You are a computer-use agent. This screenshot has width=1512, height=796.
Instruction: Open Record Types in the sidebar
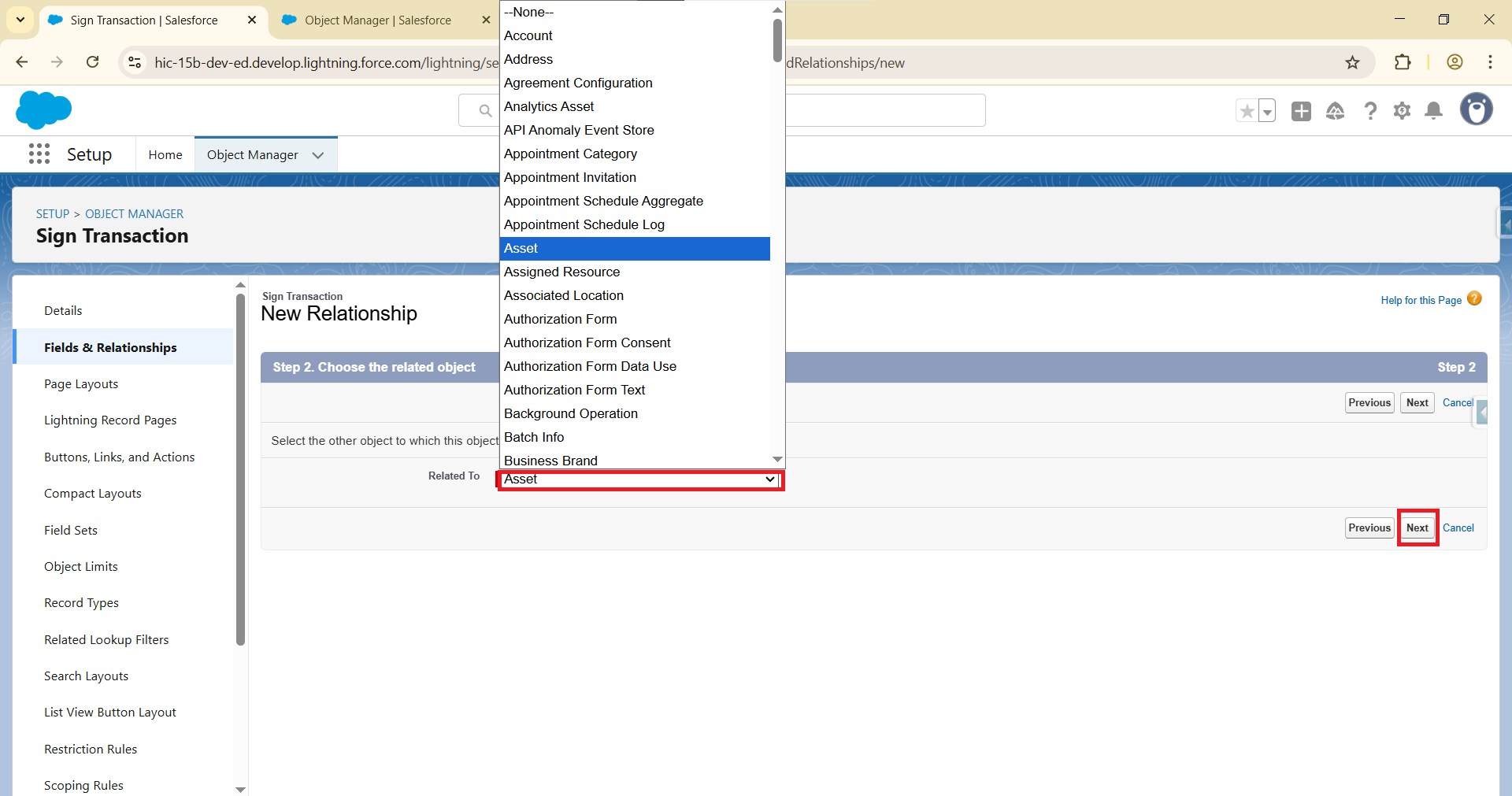point(81,603)
